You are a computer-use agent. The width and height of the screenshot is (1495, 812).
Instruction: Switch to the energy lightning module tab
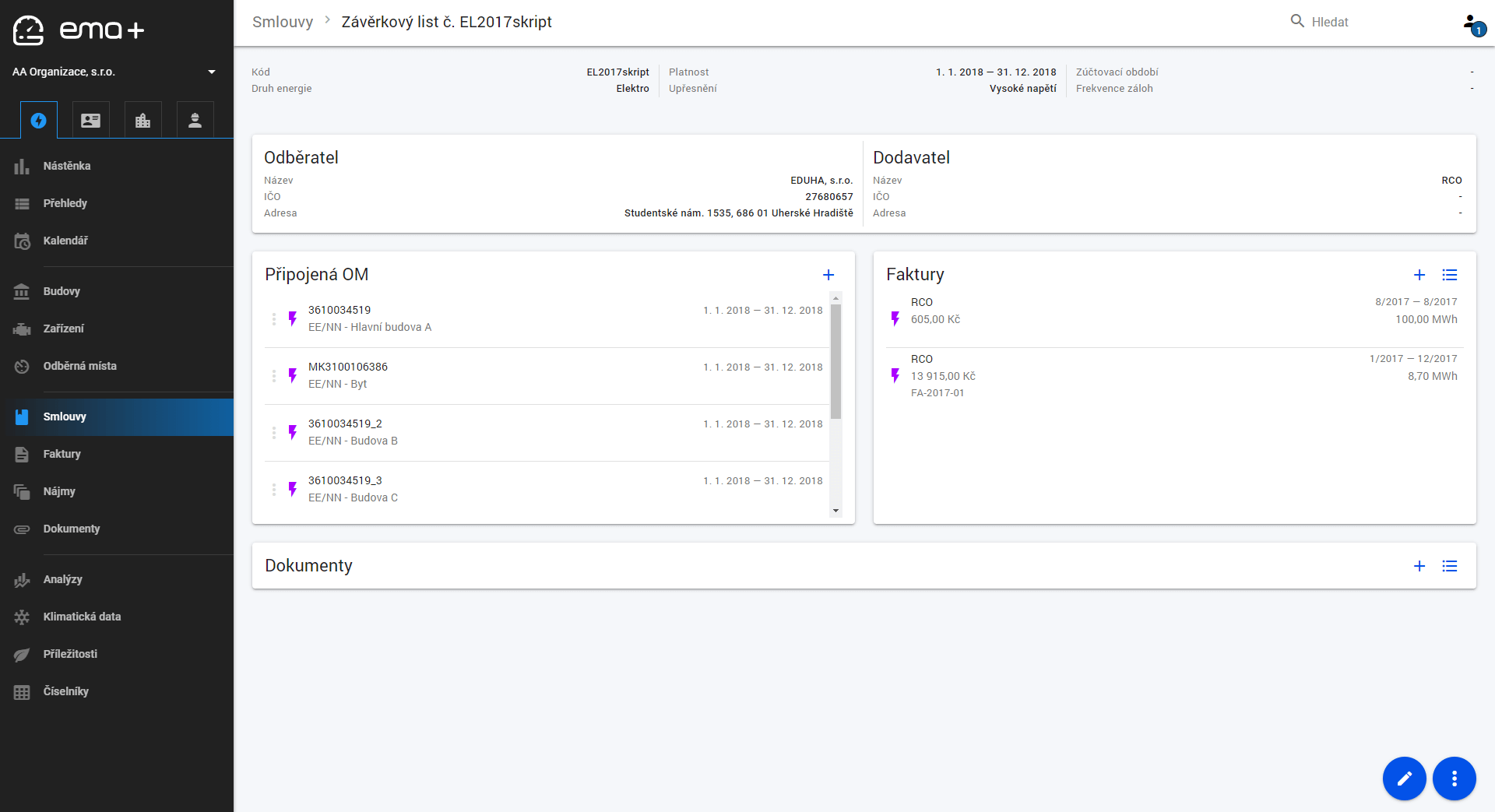pos(38,121)
